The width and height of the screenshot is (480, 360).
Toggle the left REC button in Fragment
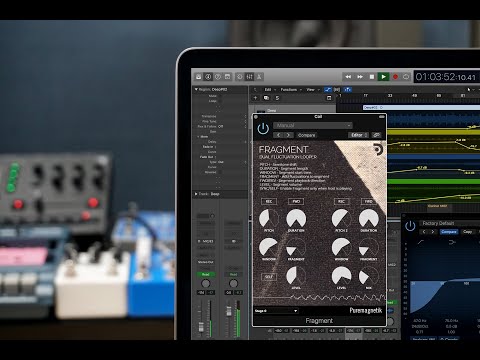pyautogui.click(x=269, y=201)
